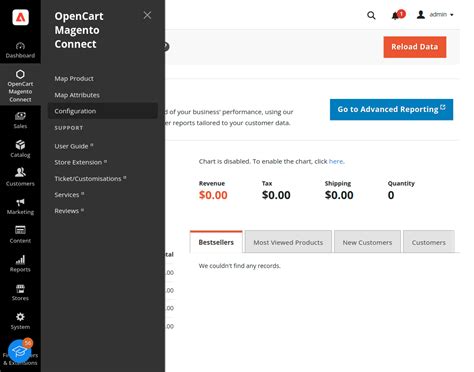The image size is (474, 372).
Task: Open the User Guide link
Action: pyautogui.click(x=74, y=146)
